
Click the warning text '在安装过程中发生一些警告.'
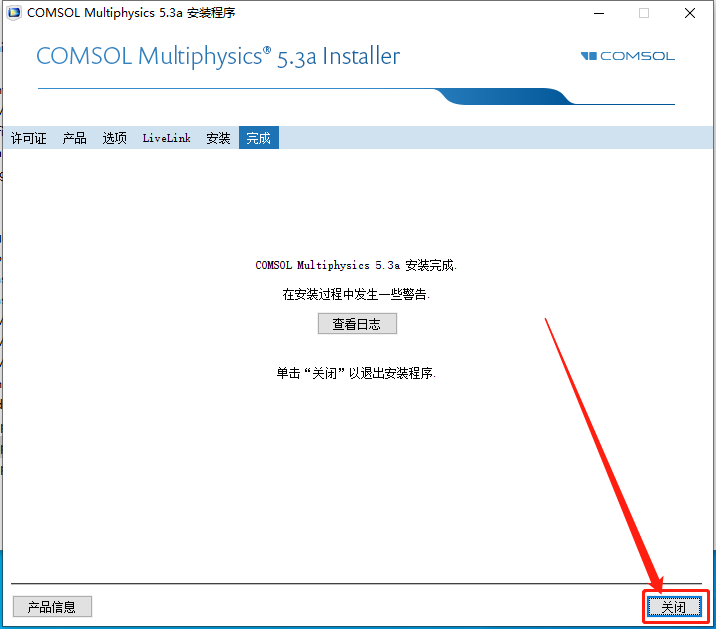pos(356,294)
